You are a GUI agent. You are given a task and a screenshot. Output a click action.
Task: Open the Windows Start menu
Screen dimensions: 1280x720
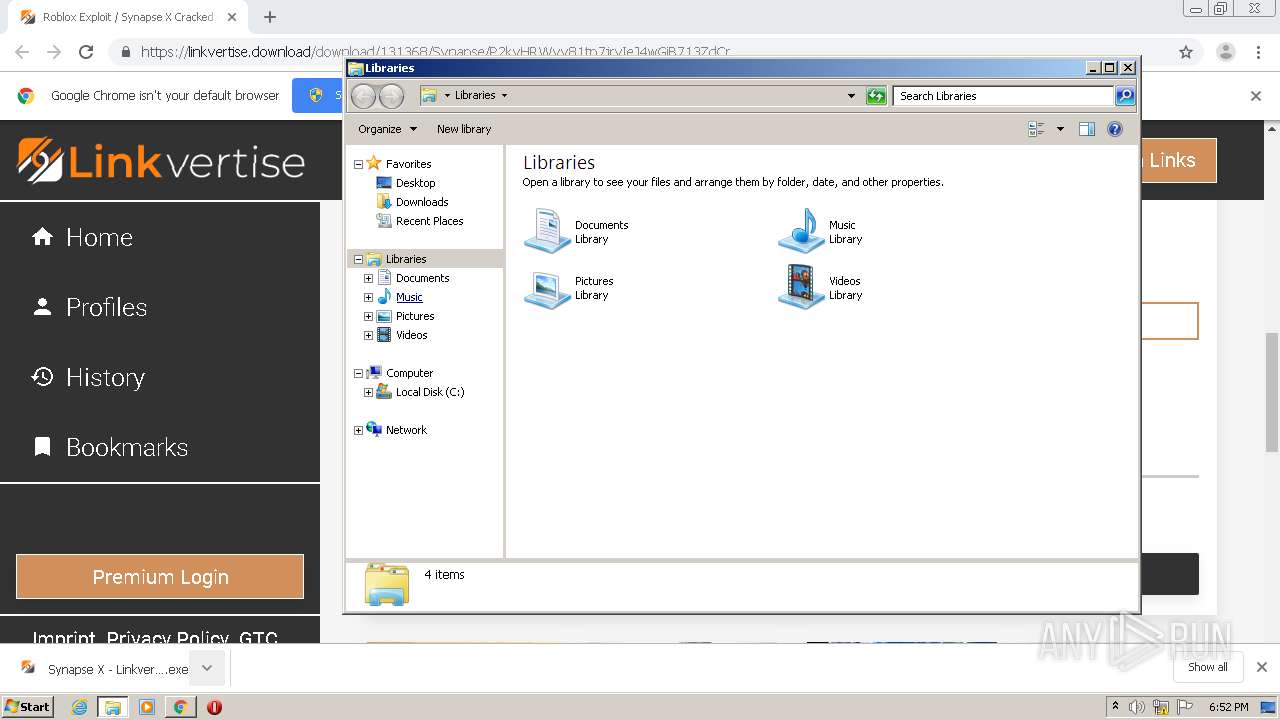pyautogui.click(x=28, y=707)
